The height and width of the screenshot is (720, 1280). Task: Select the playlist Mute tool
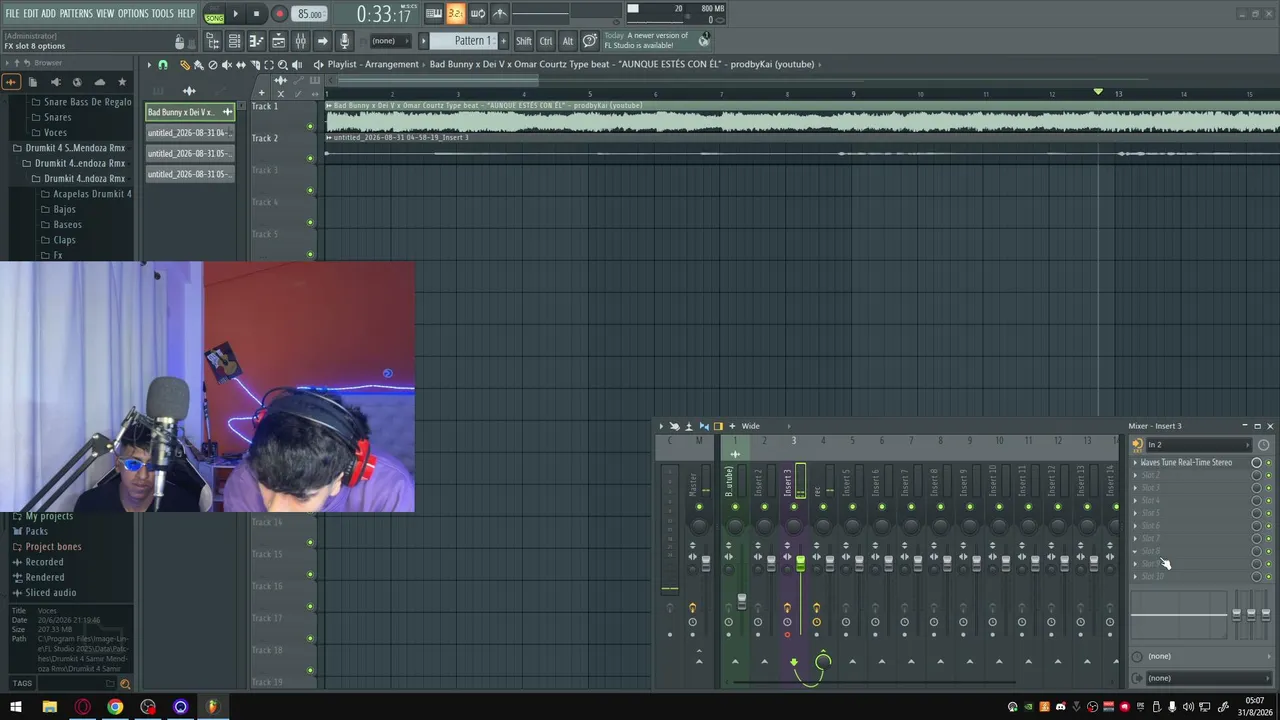click(x=226, y=65)
